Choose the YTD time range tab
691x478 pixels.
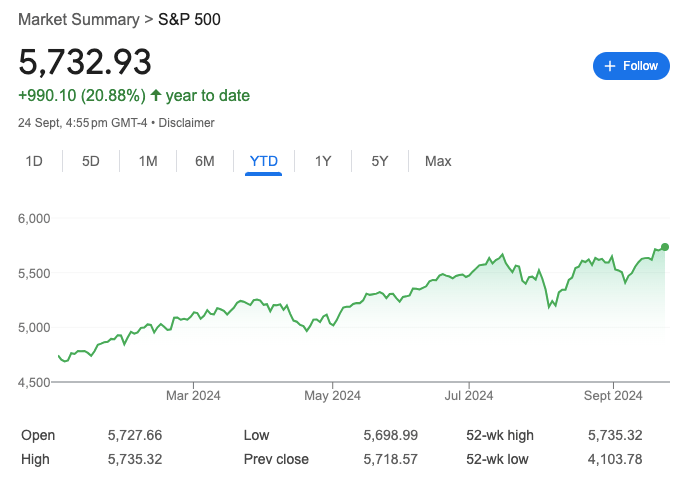[264, 161]
